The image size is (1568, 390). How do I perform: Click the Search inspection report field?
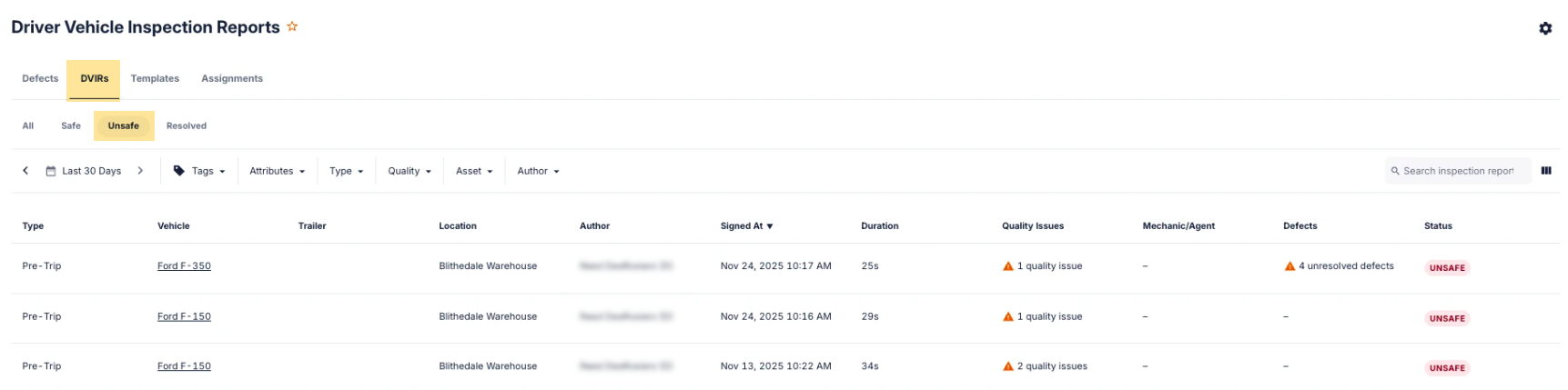[x=1458, y=171]
